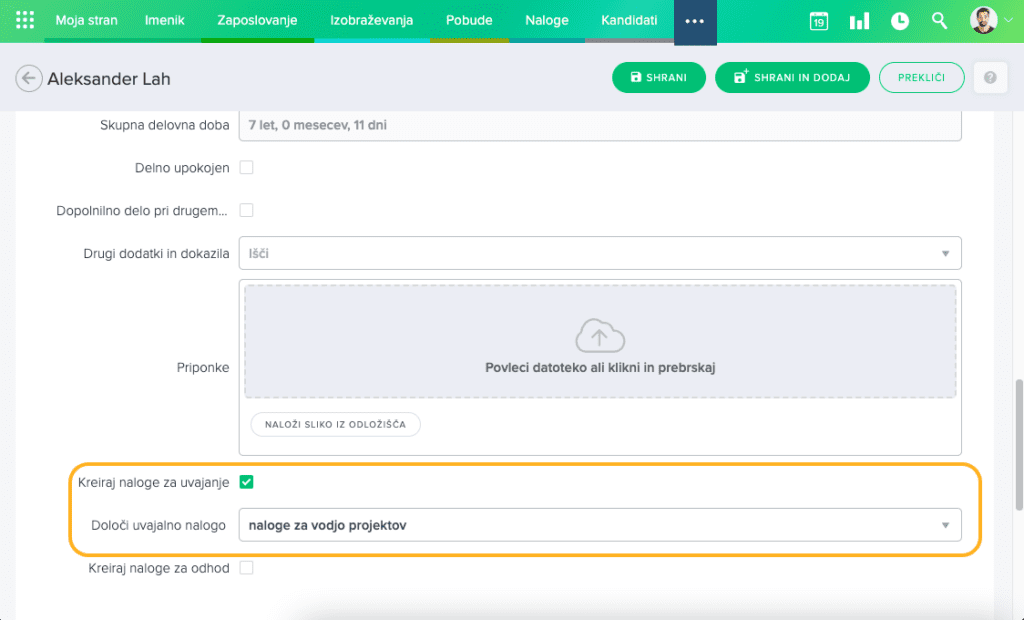Uncheck Kreiraj naloge za uvajanje
Screen dimensions: 1024x620
click(x=247, y=482)
